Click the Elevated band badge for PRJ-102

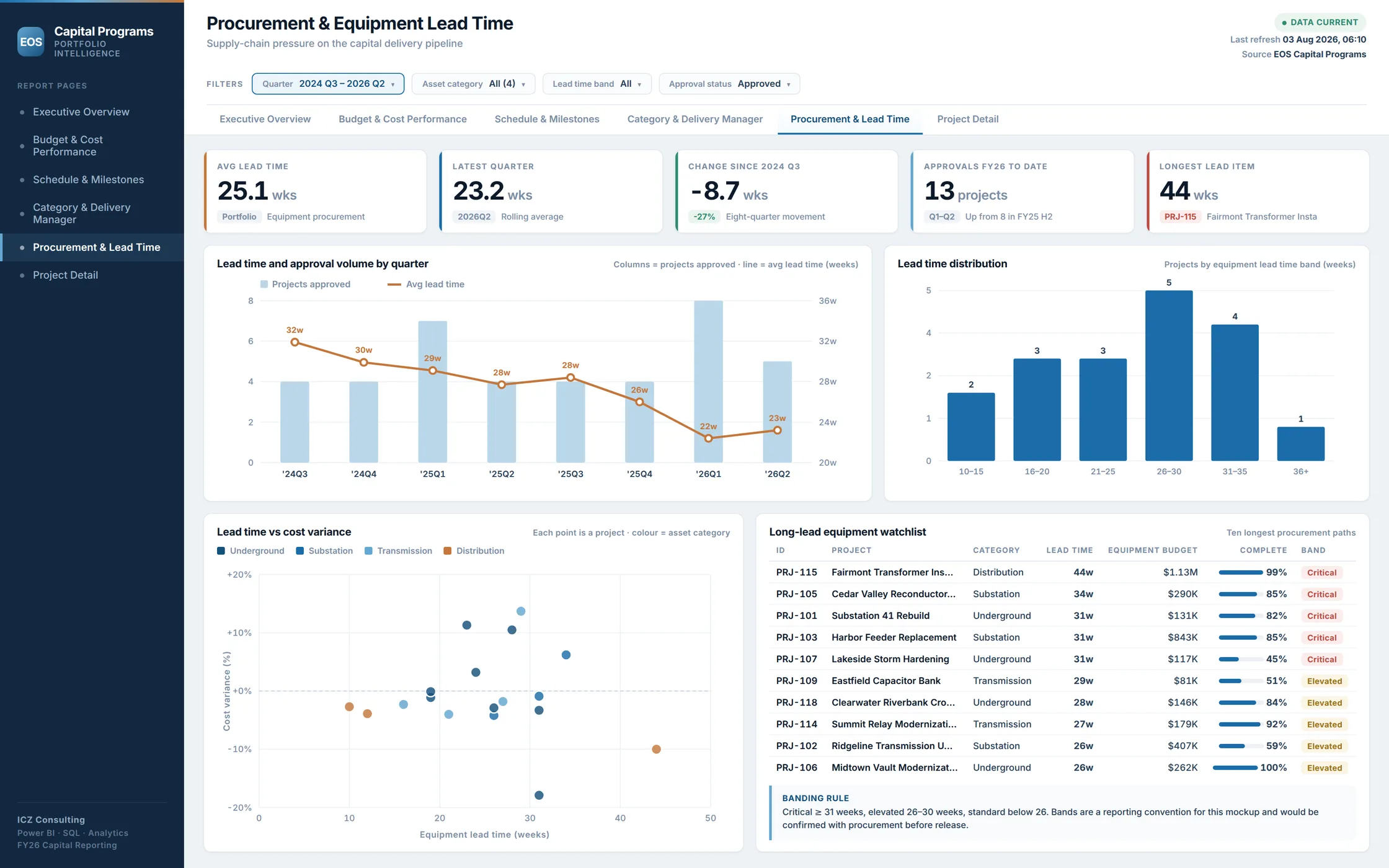1324,746
